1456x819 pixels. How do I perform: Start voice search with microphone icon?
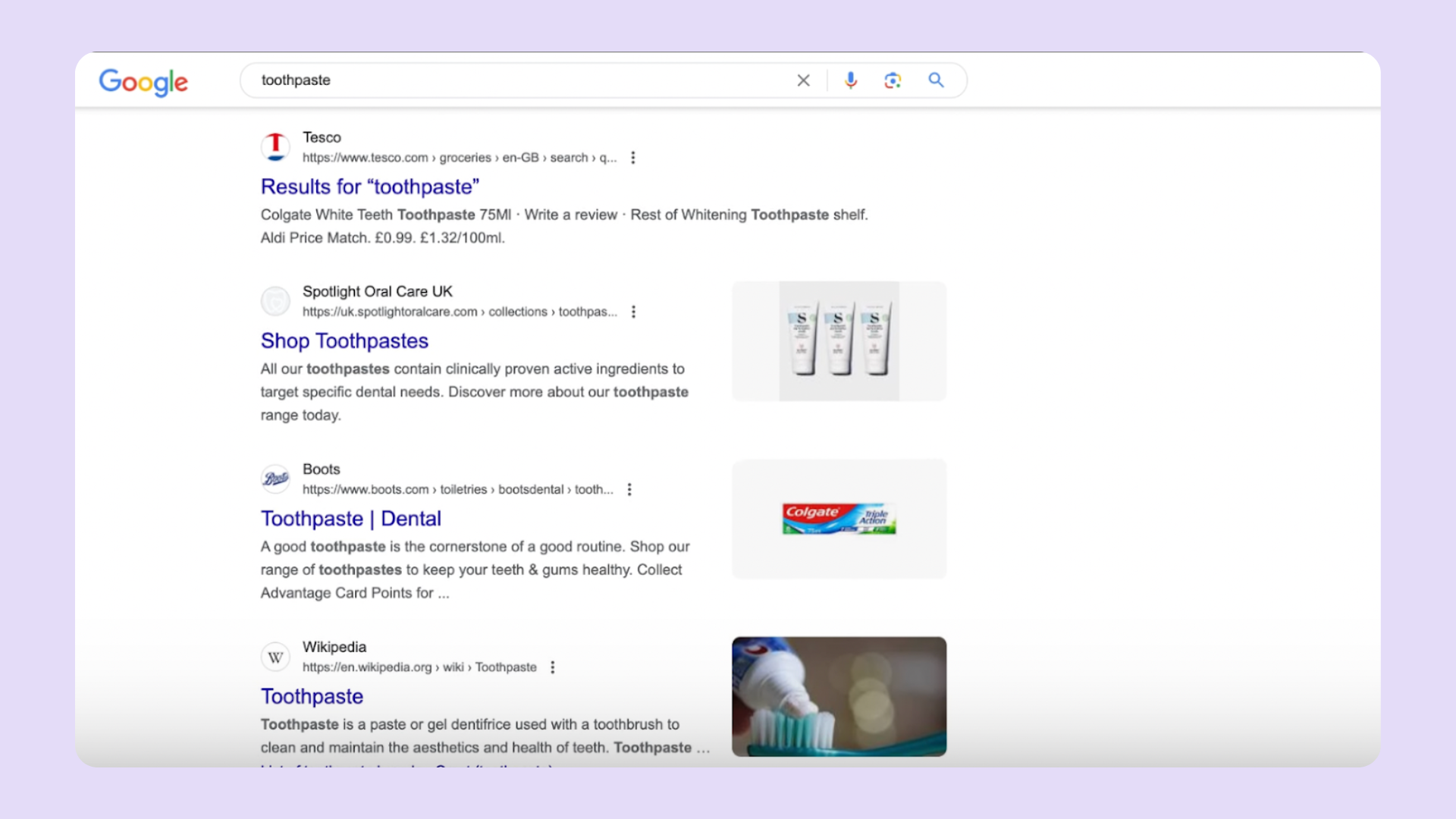pos(851,80)
